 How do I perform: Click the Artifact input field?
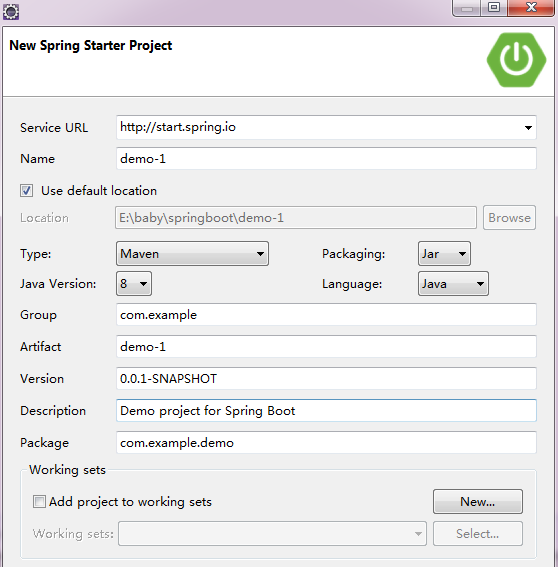pyautogui.click(x=326, y=346)
